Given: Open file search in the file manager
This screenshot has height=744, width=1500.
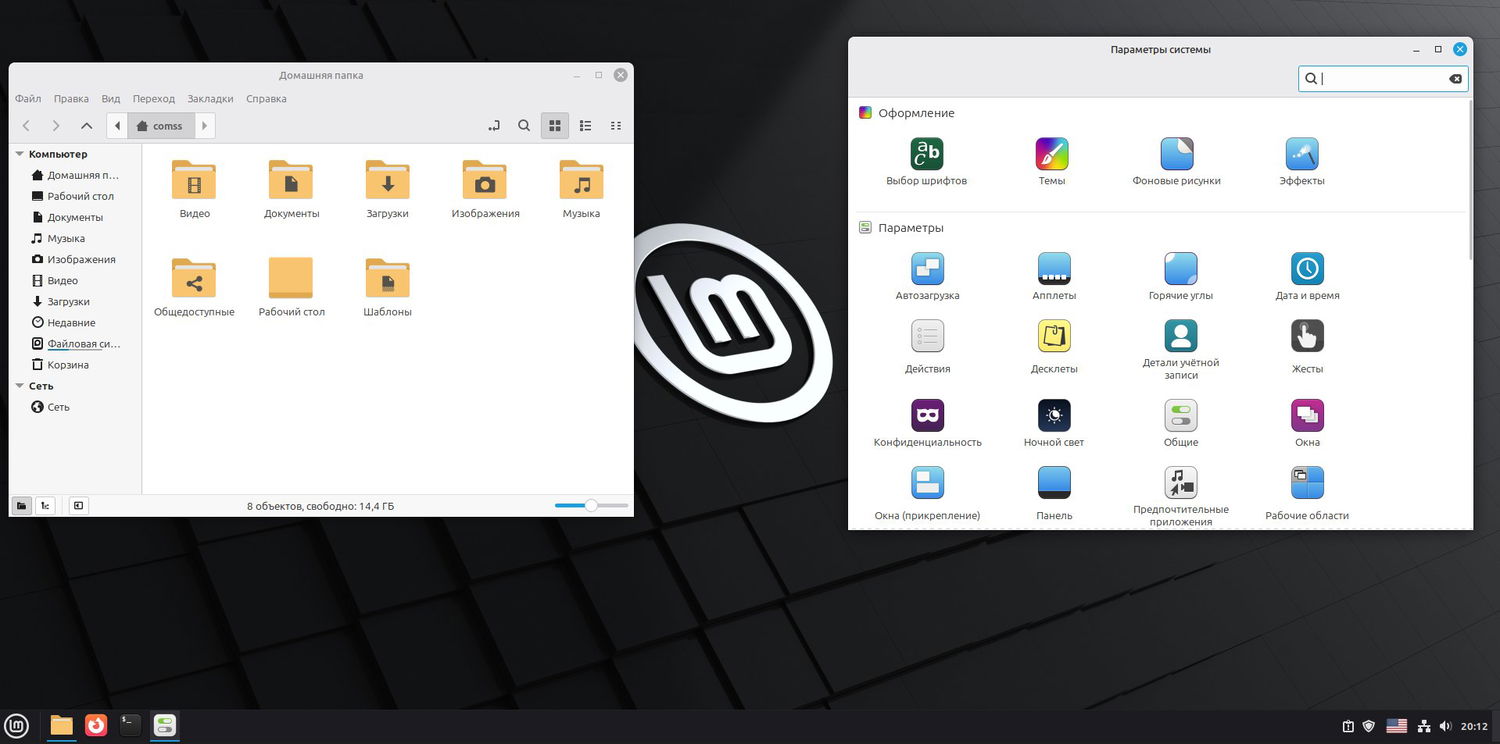Looking at the screenshot, I should click(x=524, y=126).
